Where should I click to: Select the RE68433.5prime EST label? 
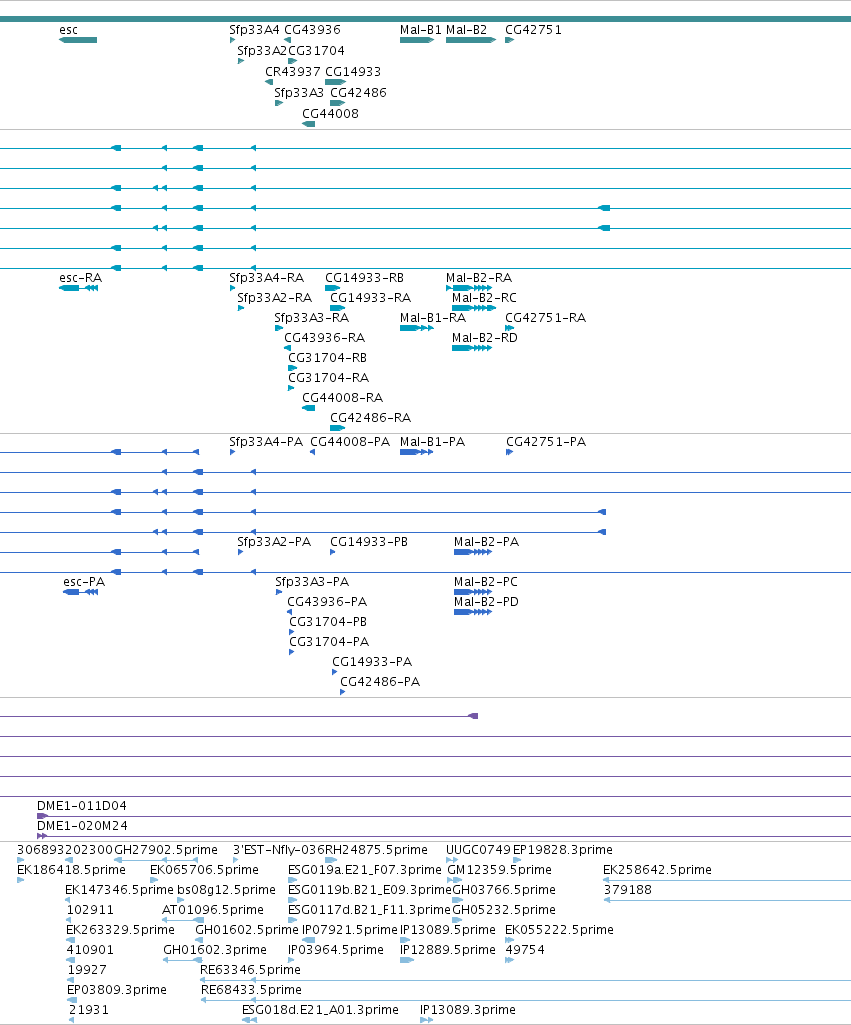click(x=251, y=990)
